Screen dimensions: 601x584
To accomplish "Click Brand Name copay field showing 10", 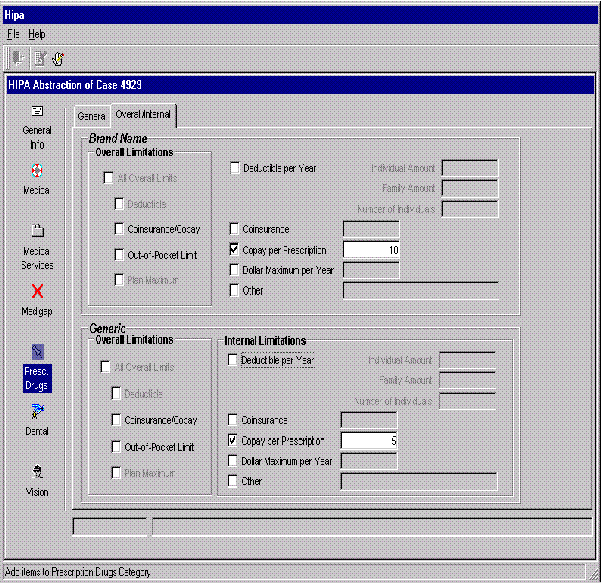I will click(371, 249).
